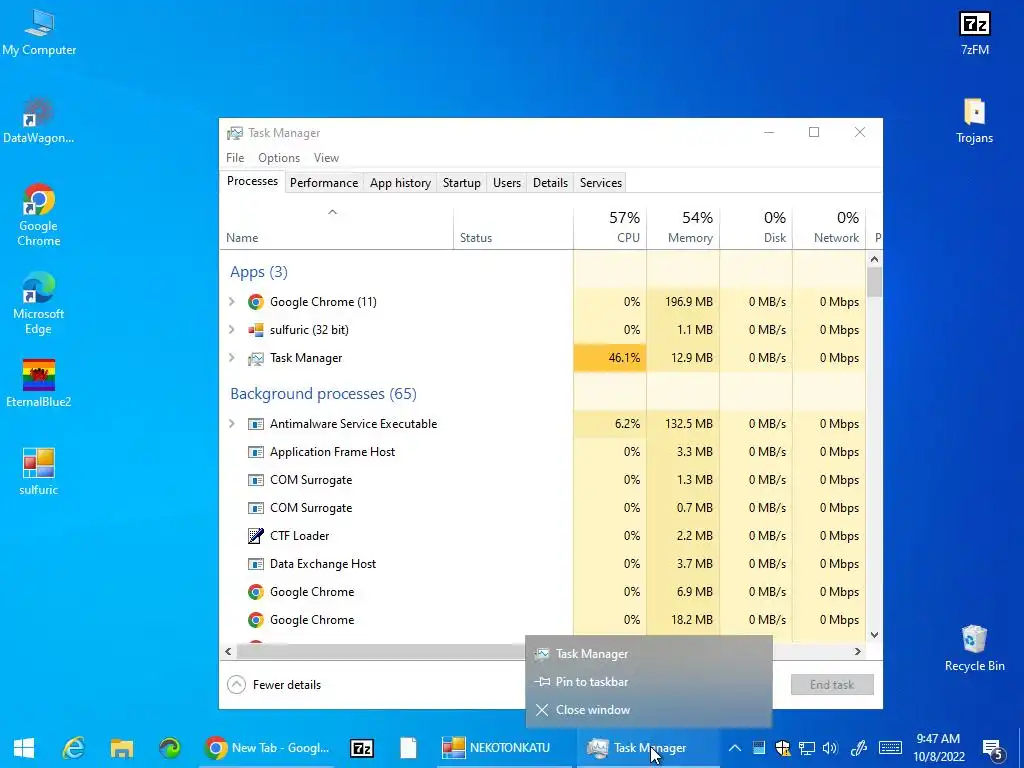Open File Explorer from taskbar

pyautogui.click(x=121, y=748)
